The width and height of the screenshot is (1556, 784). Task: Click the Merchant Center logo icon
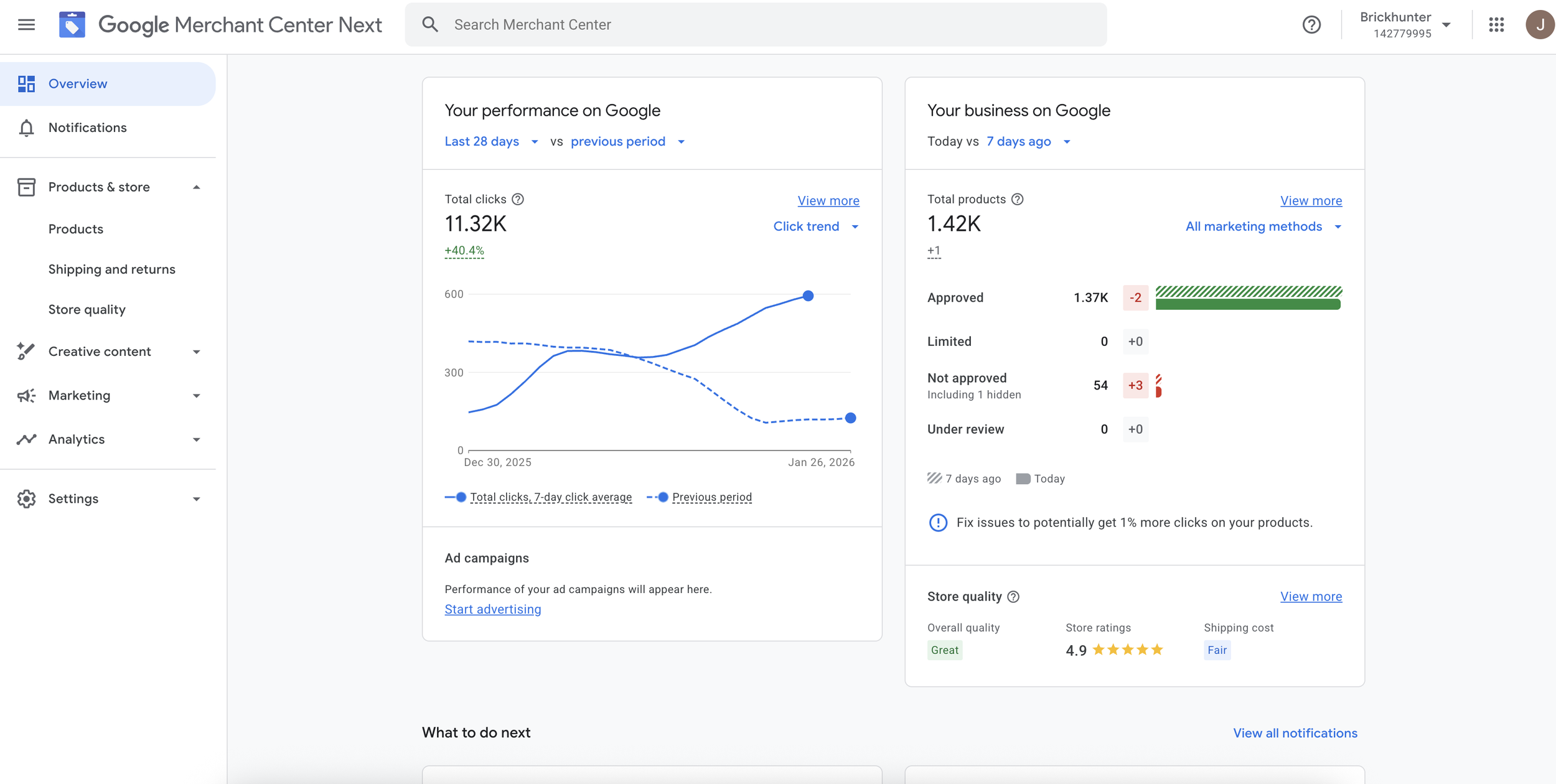point(72,25)
